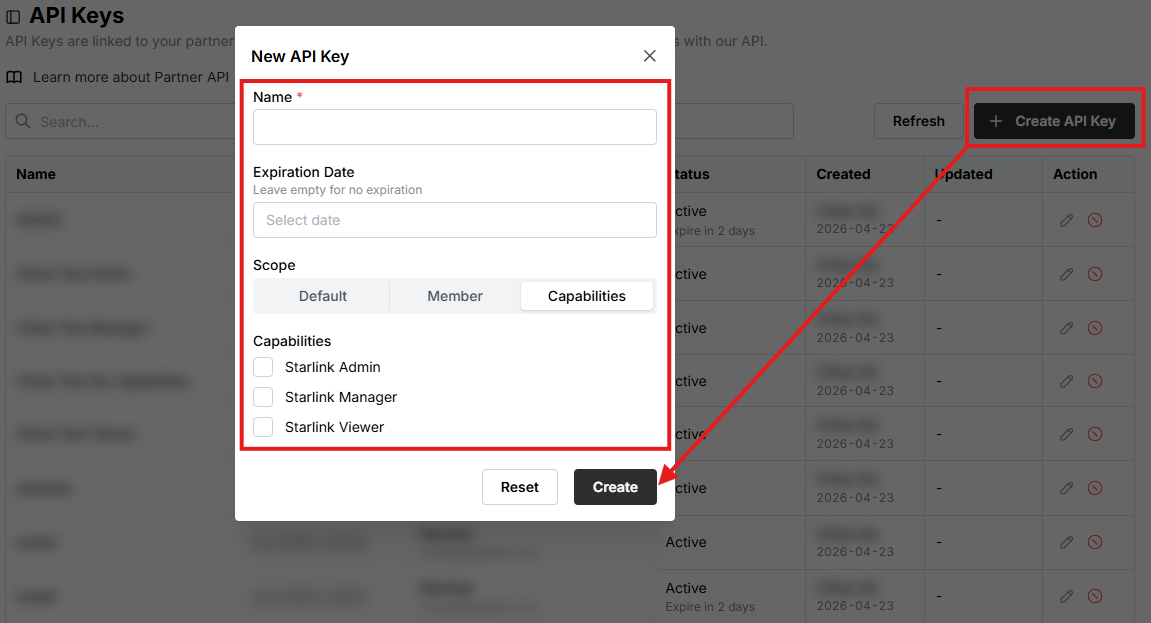Click the Name column header

coord(36,174)
